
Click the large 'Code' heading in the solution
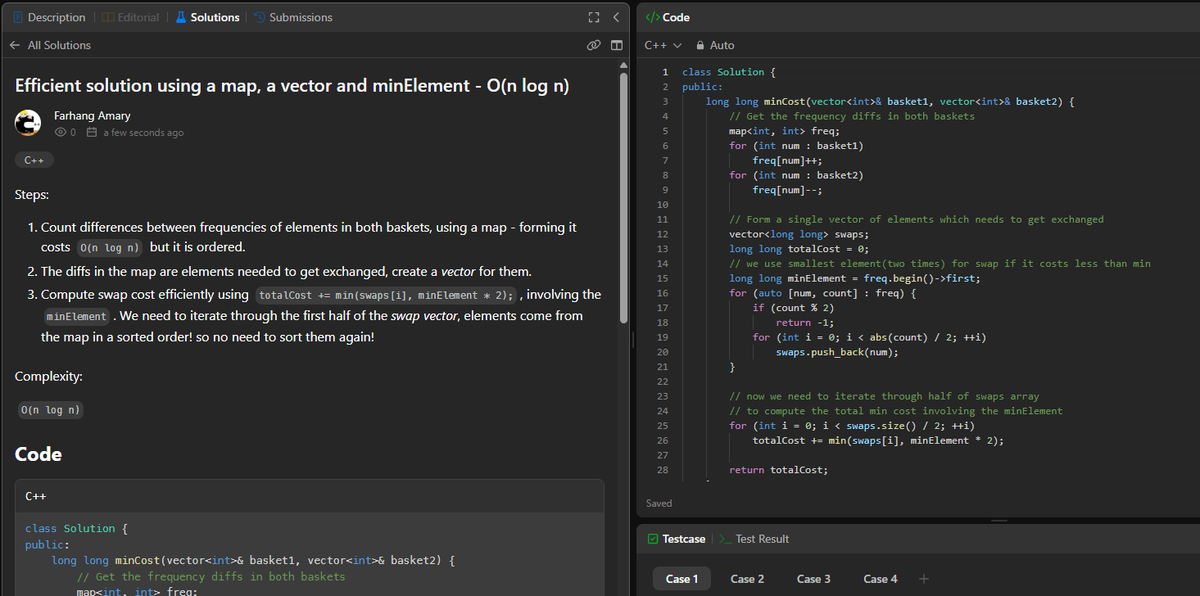pyautogui.click(x=38, y=454)
